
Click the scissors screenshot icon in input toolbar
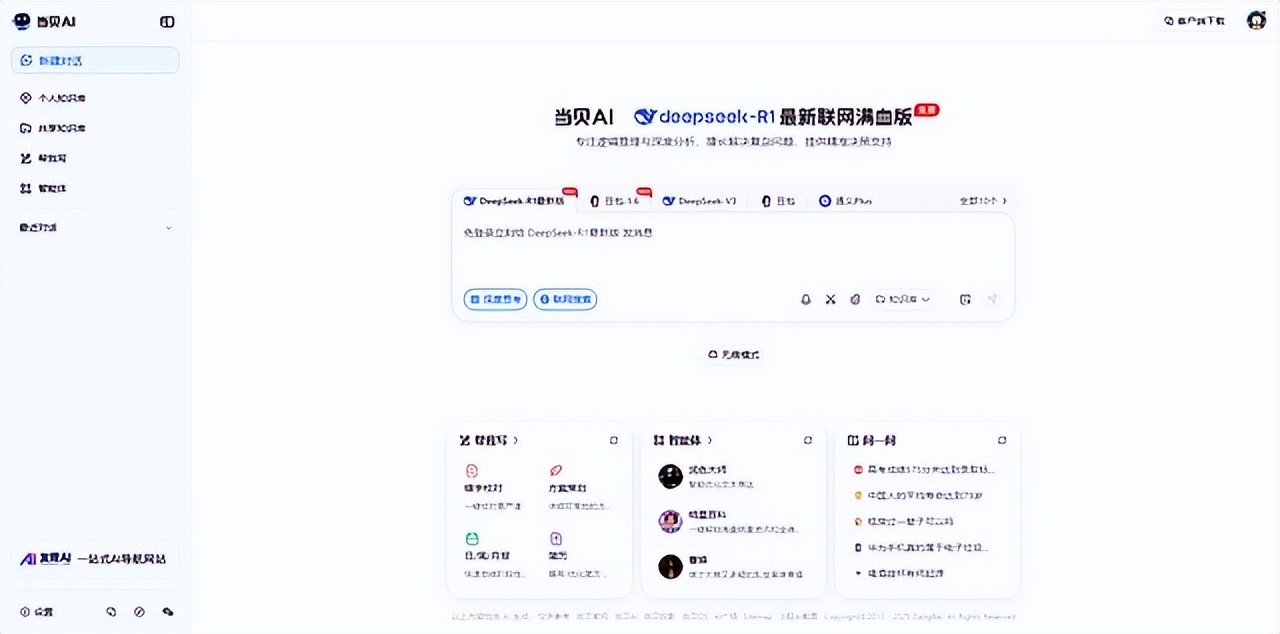(830, 299)
